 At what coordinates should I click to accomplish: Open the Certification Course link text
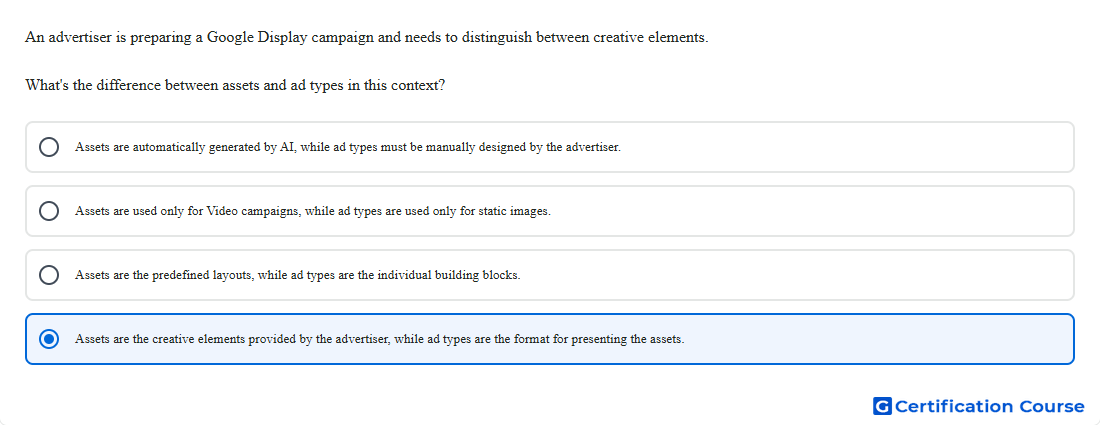pyautogui.click(x=989, y=406)
